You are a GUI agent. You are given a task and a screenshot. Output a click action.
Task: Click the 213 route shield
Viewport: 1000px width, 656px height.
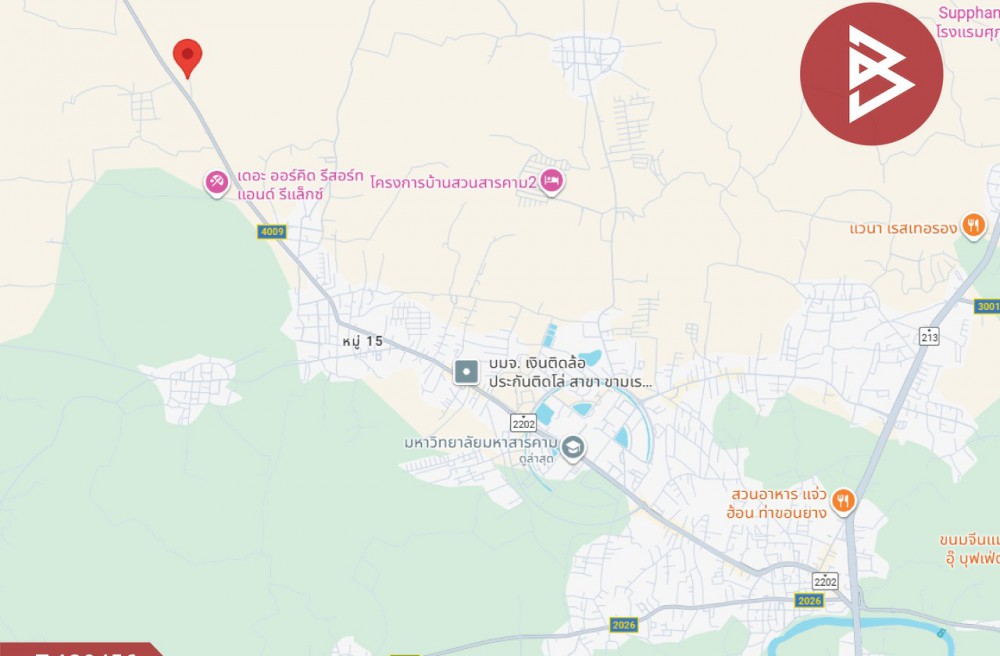tap(929, 335)
